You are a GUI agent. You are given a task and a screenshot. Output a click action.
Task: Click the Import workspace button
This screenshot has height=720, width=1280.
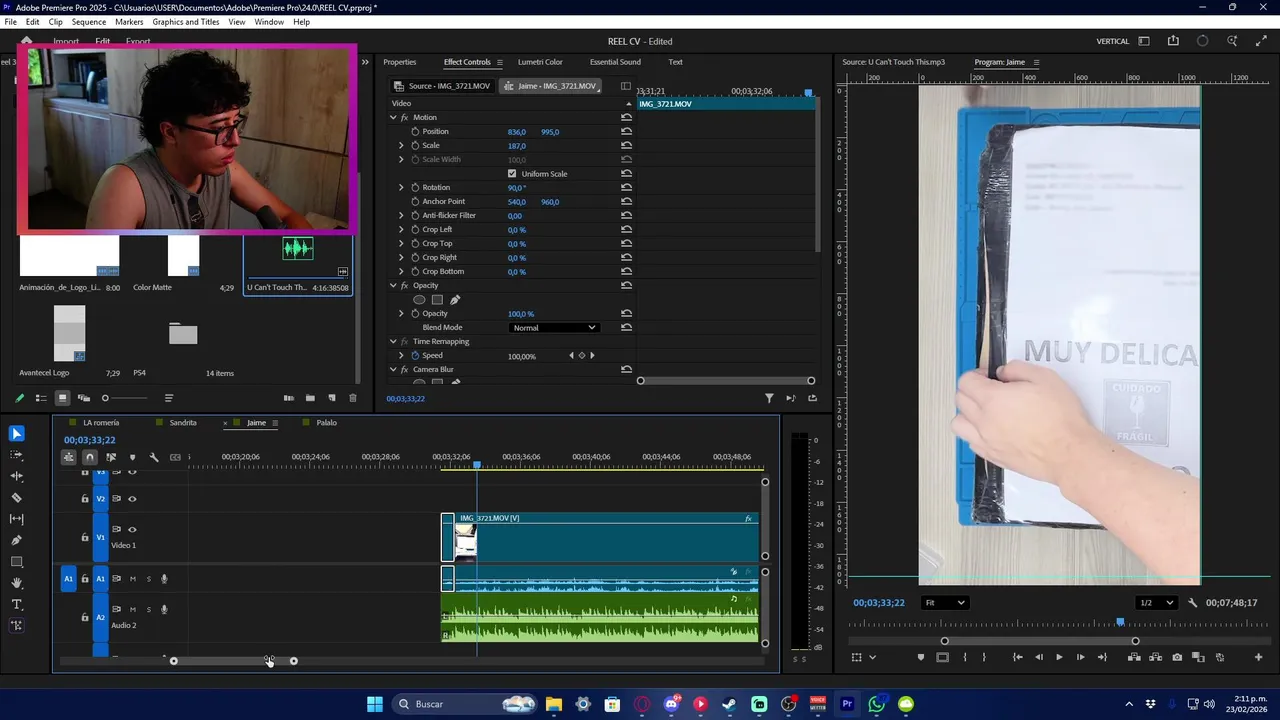click(x=66, y=42)
